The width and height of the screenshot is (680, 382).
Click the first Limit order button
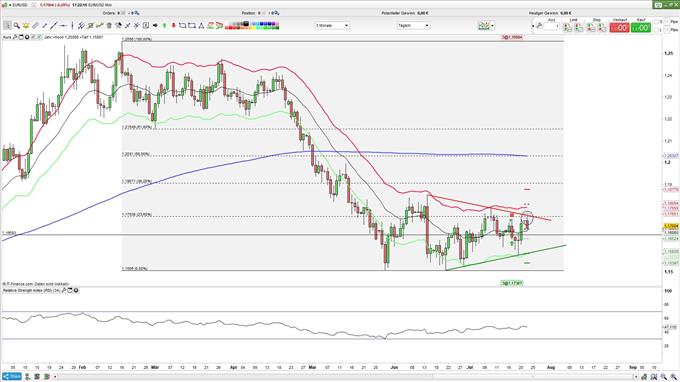tap(566, 27)
